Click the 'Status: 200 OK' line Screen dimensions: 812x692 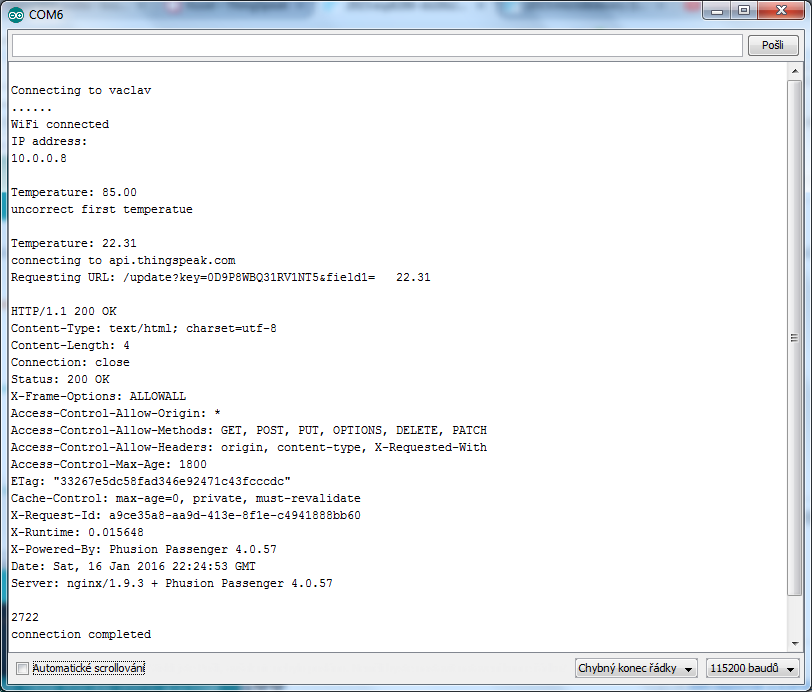tap(60, 380)
